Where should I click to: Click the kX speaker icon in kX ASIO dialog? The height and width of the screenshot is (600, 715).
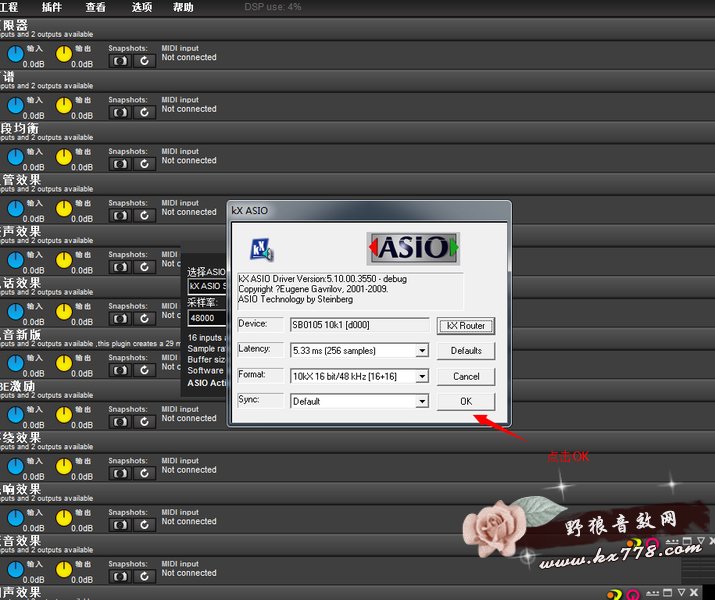(x=262, y=249)
